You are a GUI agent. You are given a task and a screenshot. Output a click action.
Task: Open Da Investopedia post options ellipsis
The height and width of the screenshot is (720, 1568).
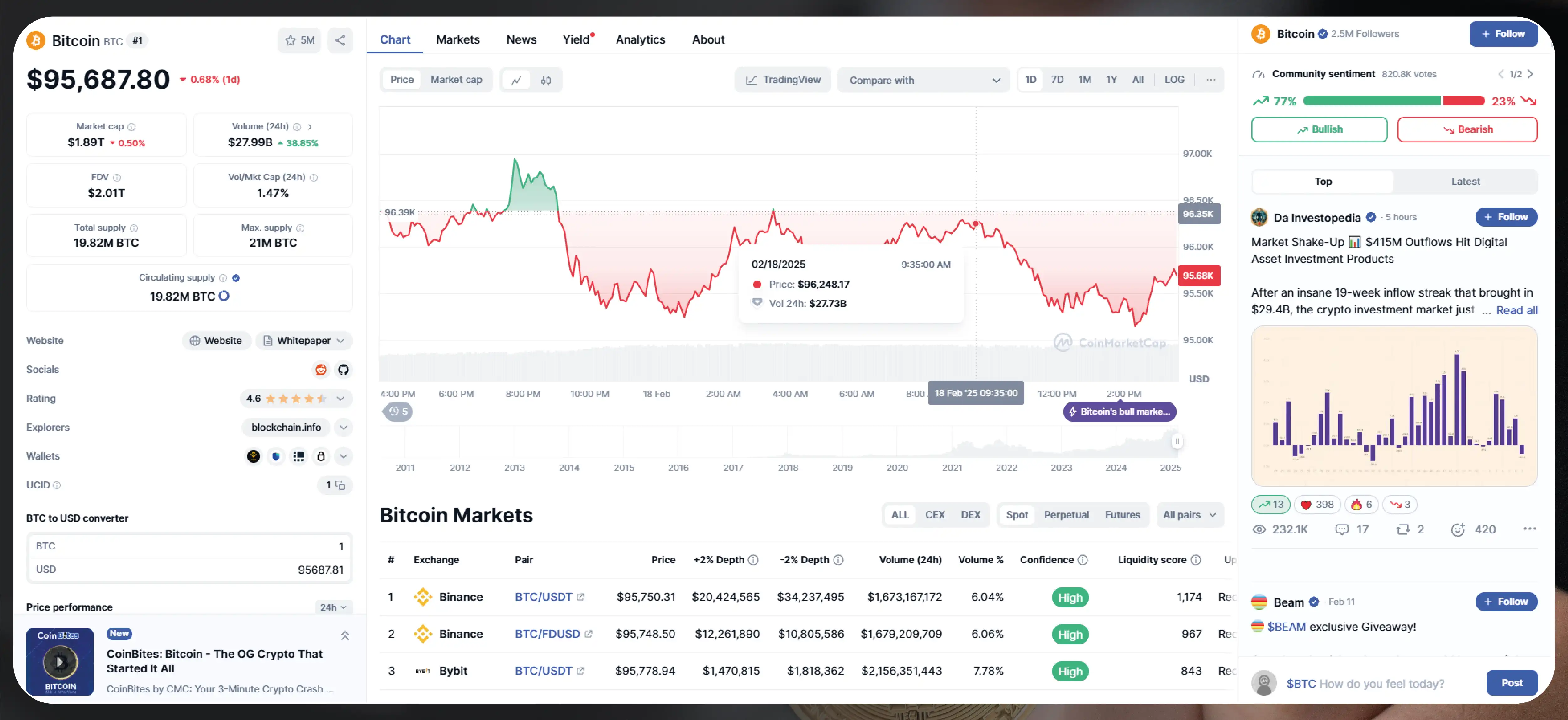coord(1530,529)
